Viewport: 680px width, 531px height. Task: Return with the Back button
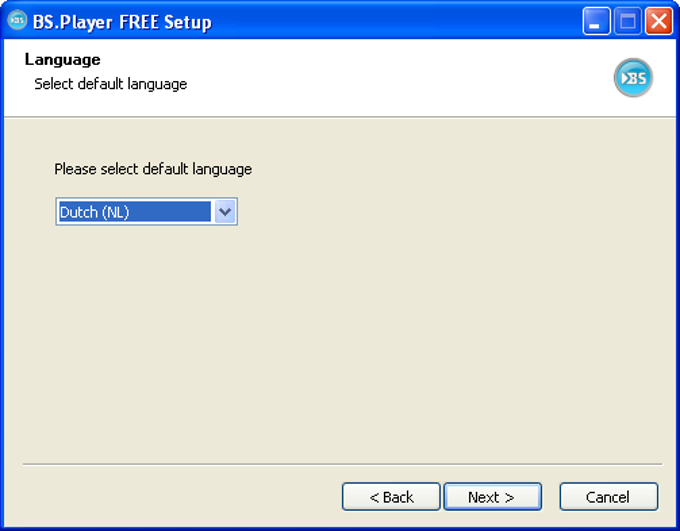(x=391, y=497)
